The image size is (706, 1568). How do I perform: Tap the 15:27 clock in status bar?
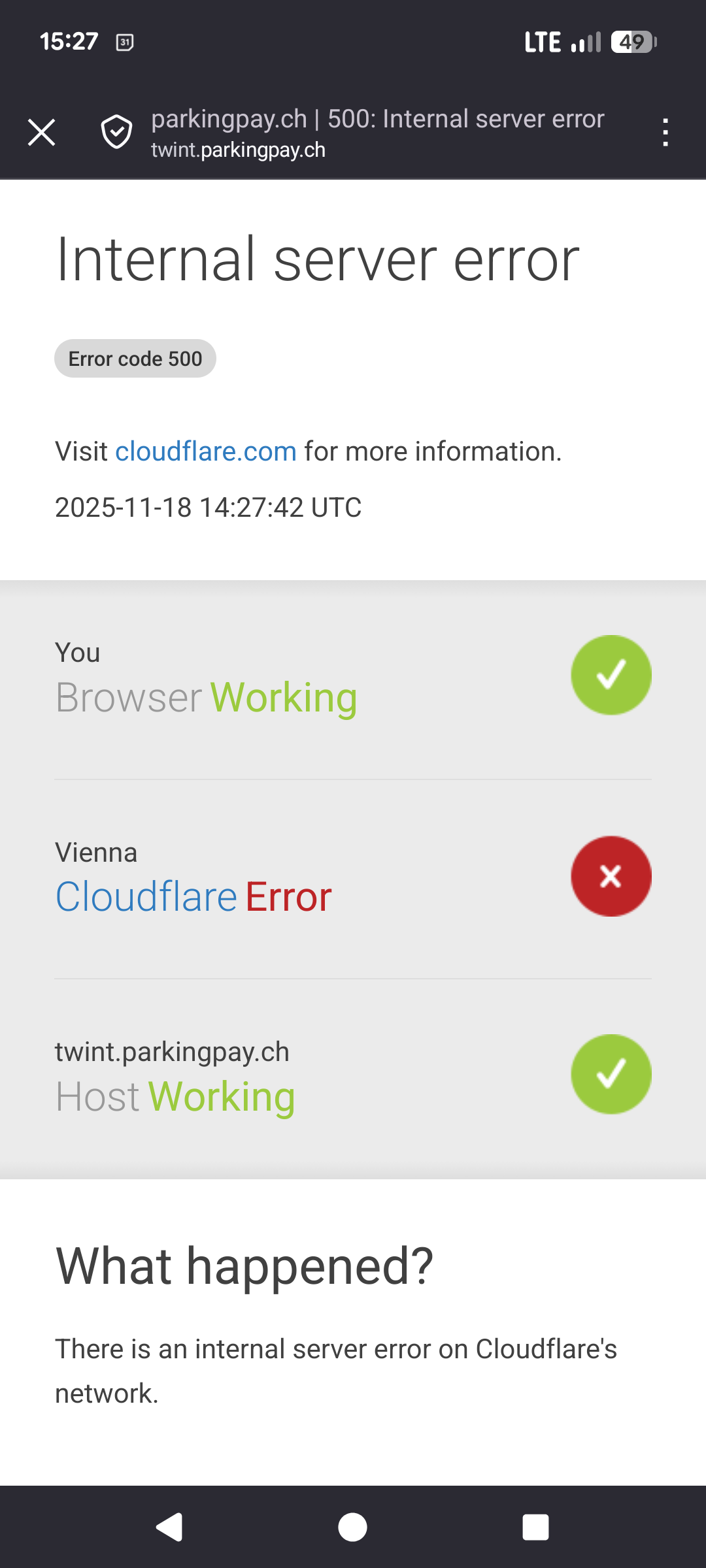[69, 42]
